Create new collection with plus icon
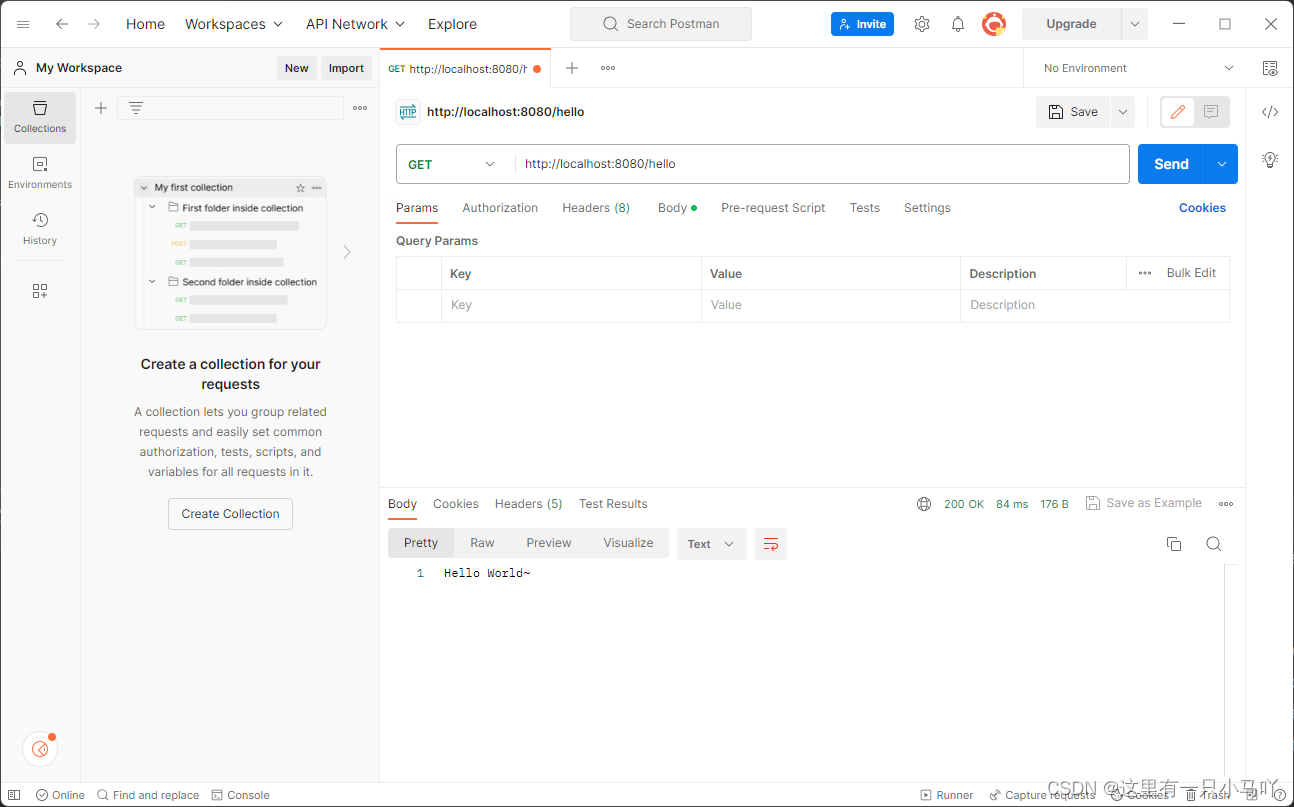 coord(101,108)
